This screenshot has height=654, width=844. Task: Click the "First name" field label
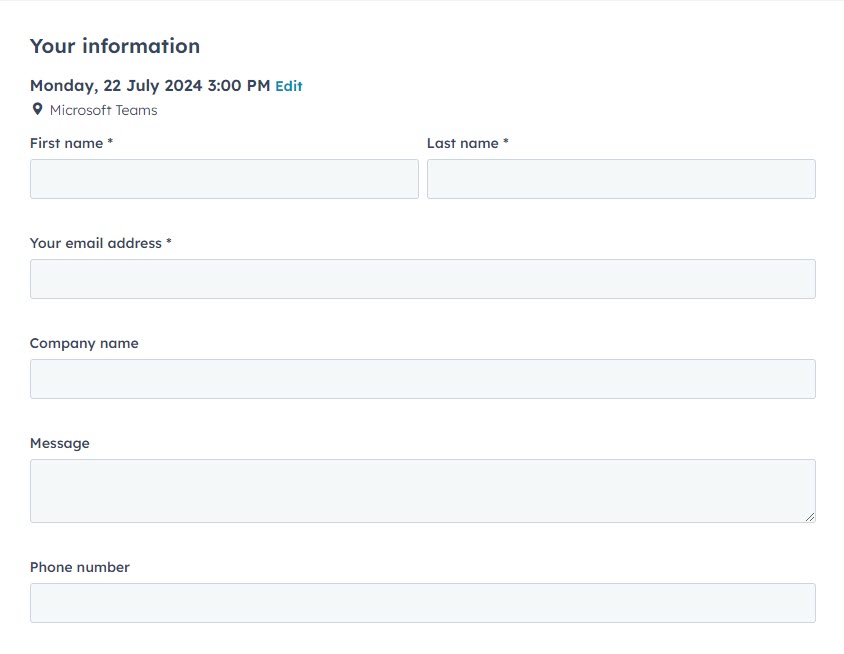66,143
